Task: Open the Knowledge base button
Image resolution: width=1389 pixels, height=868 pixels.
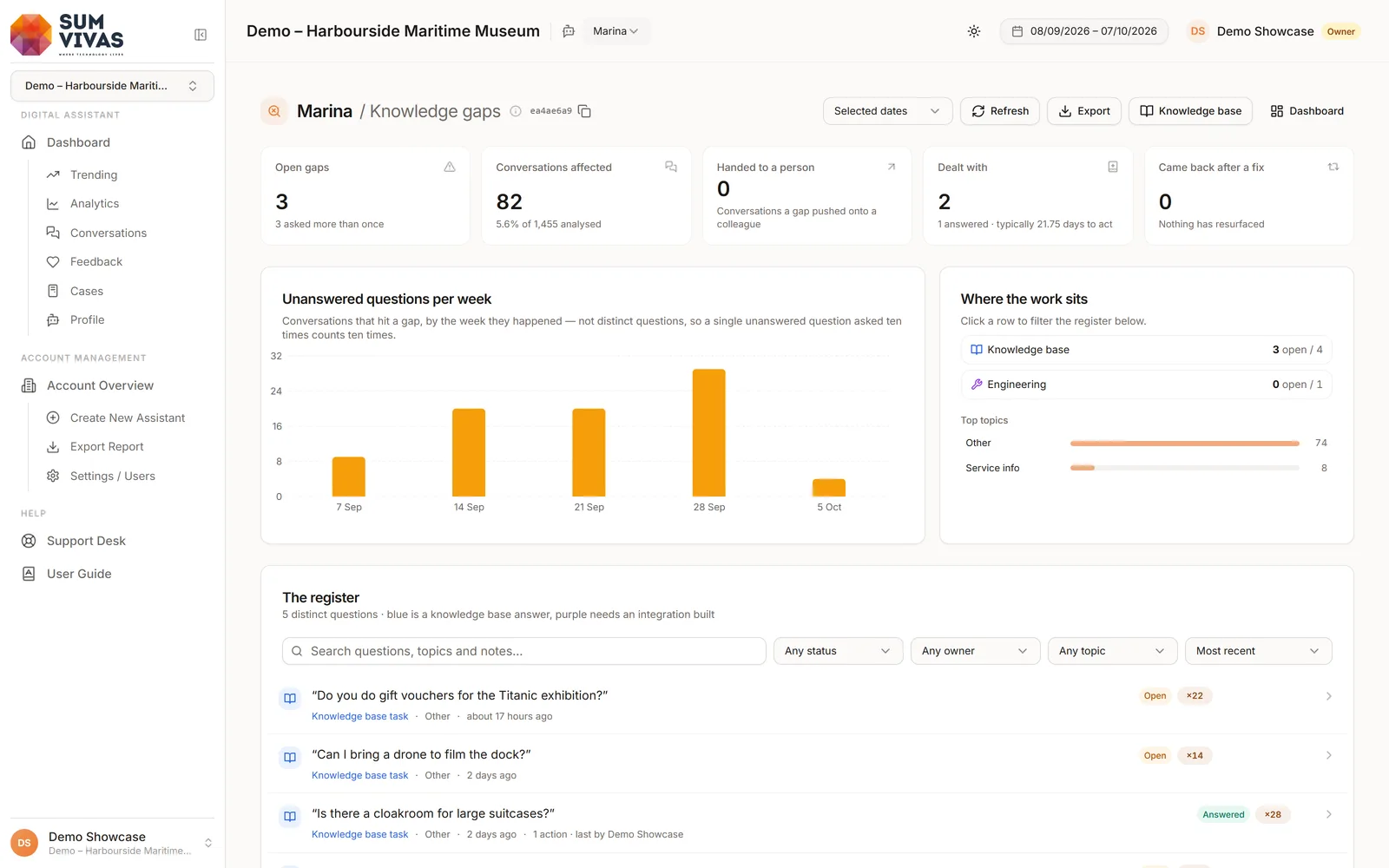Action: coord(1190,111)
